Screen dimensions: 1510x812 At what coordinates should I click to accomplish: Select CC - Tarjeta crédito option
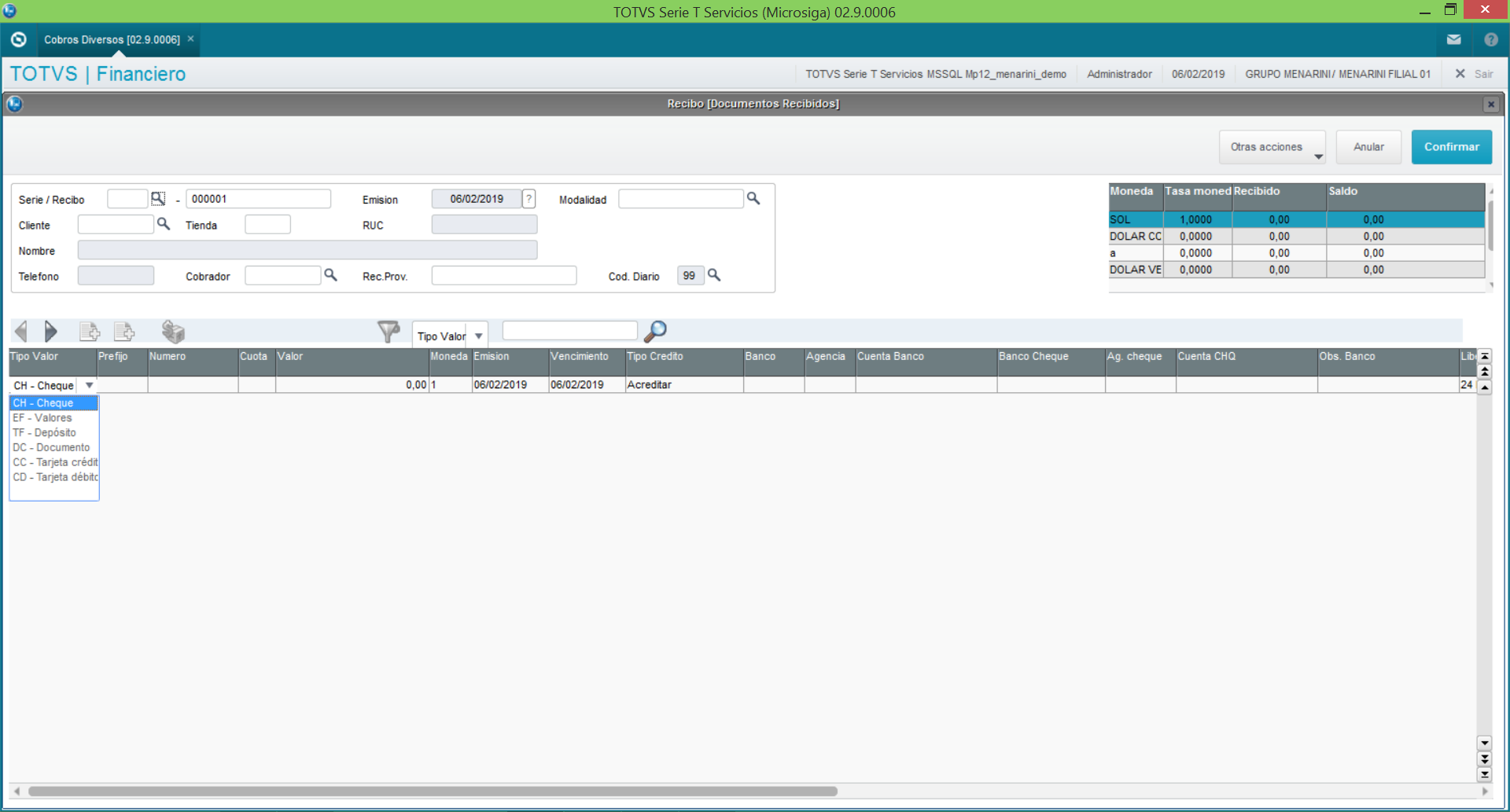click(x=53, y=463)
